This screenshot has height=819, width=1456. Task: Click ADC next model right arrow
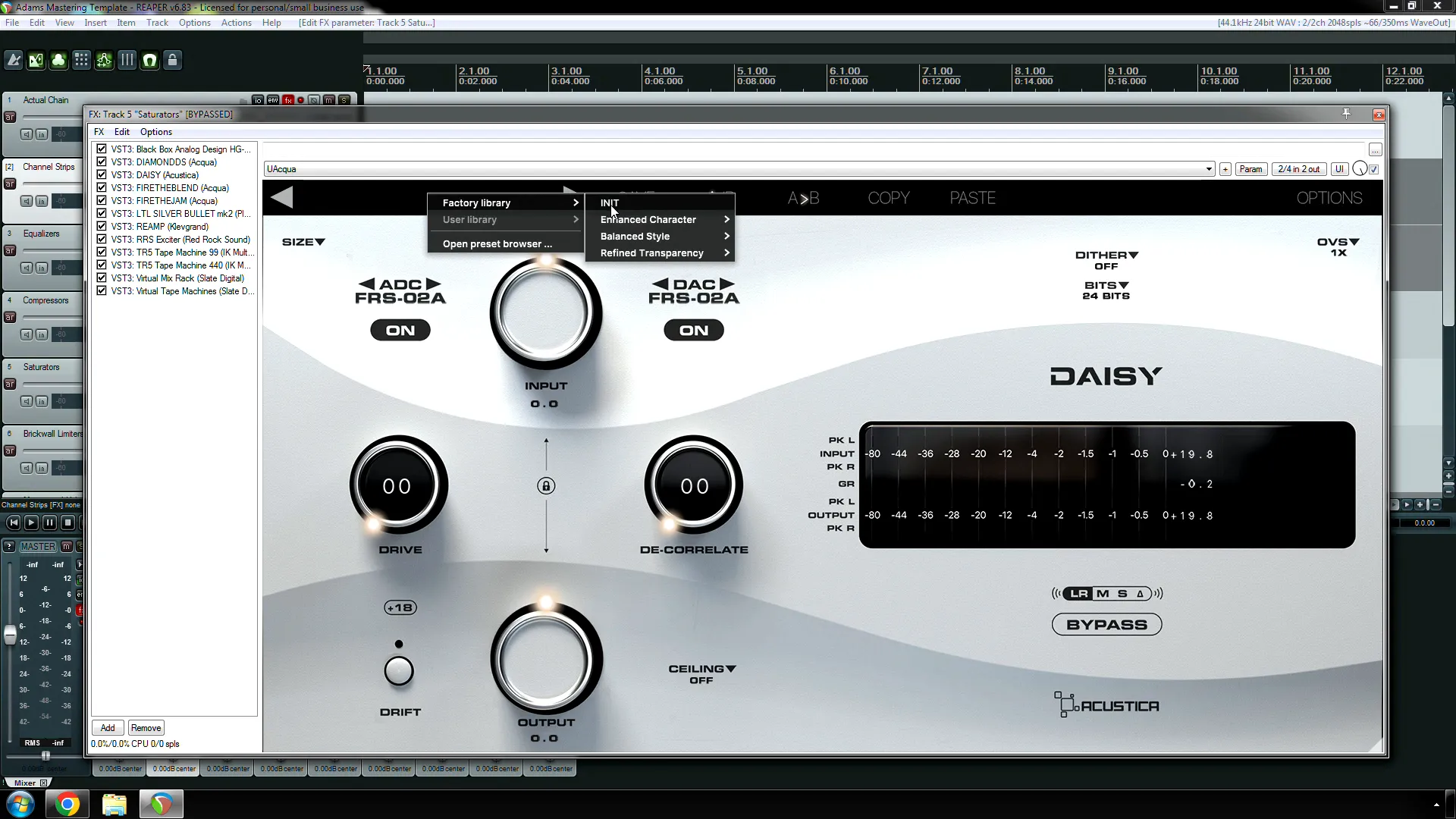(434, 284)
